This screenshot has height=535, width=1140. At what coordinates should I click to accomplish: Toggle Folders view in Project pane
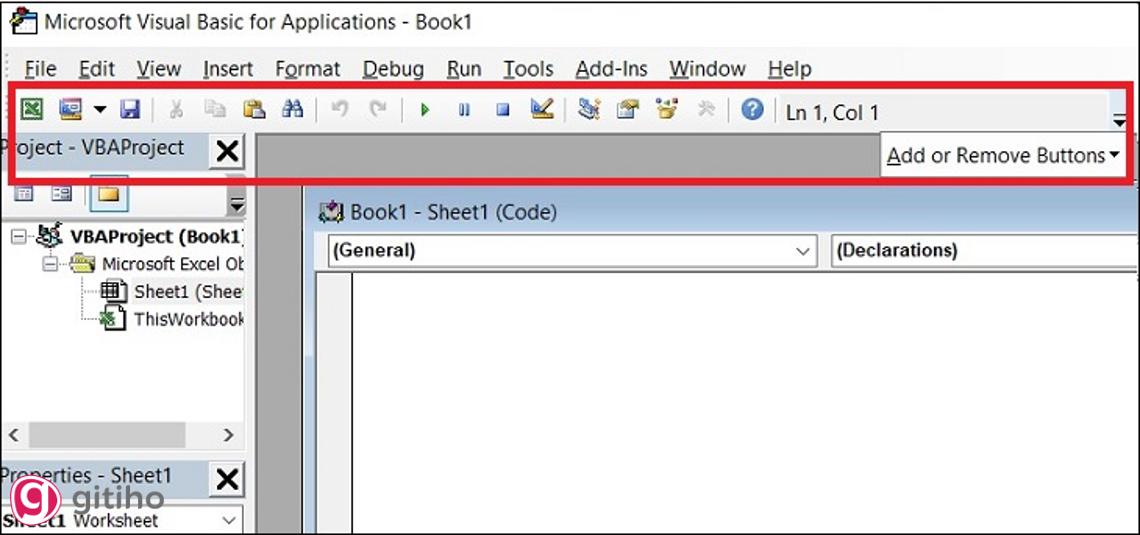point(108,193)
